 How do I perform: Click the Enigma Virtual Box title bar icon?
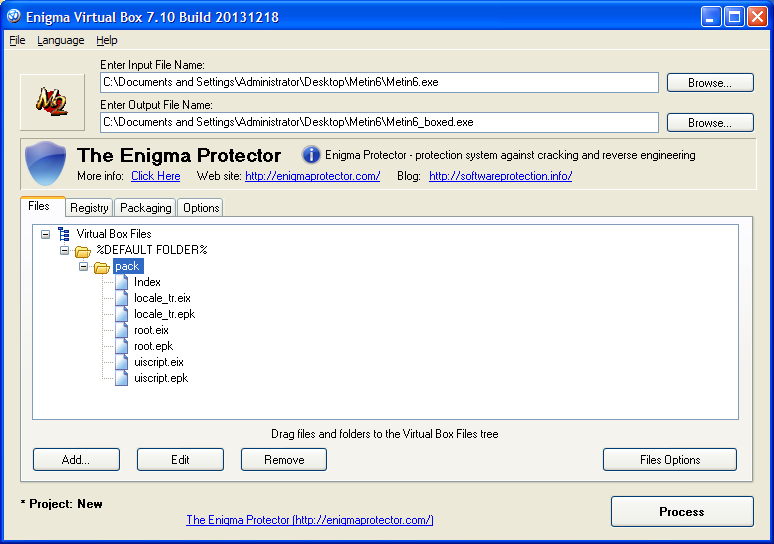click(x=13, y=16)
